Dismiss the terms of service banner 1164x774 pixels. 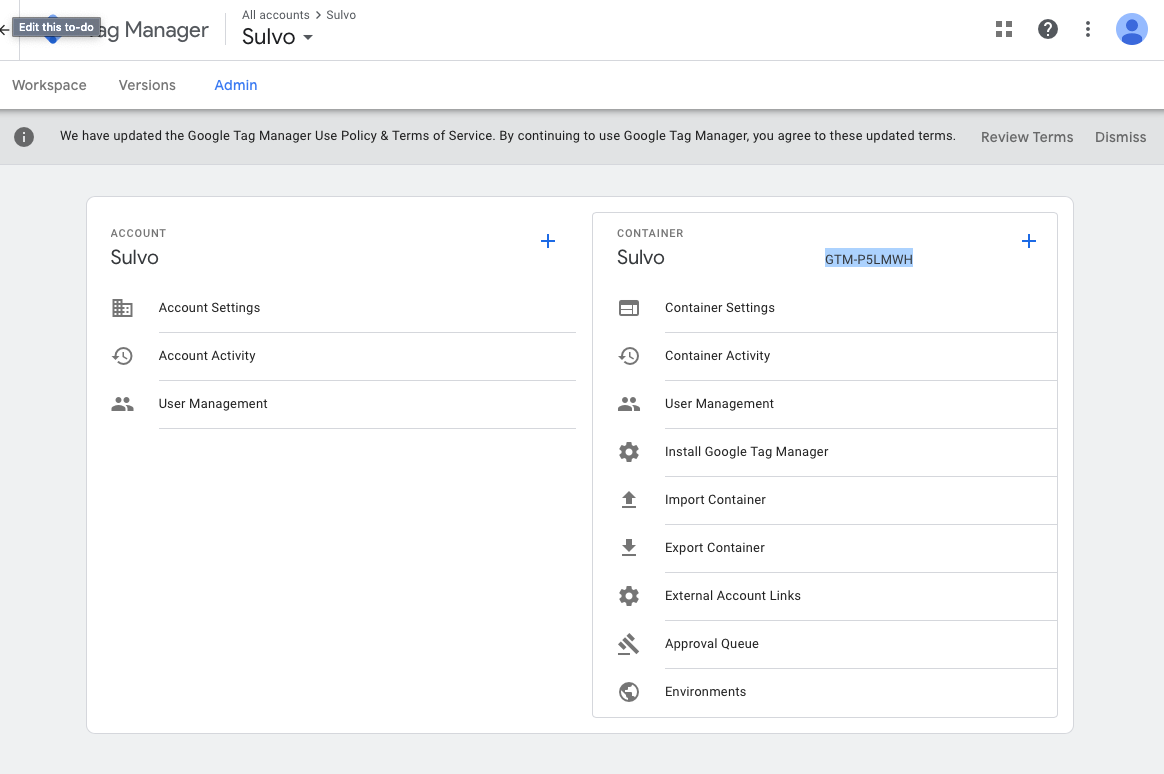pyautogui.click(x=1120, y=137)
